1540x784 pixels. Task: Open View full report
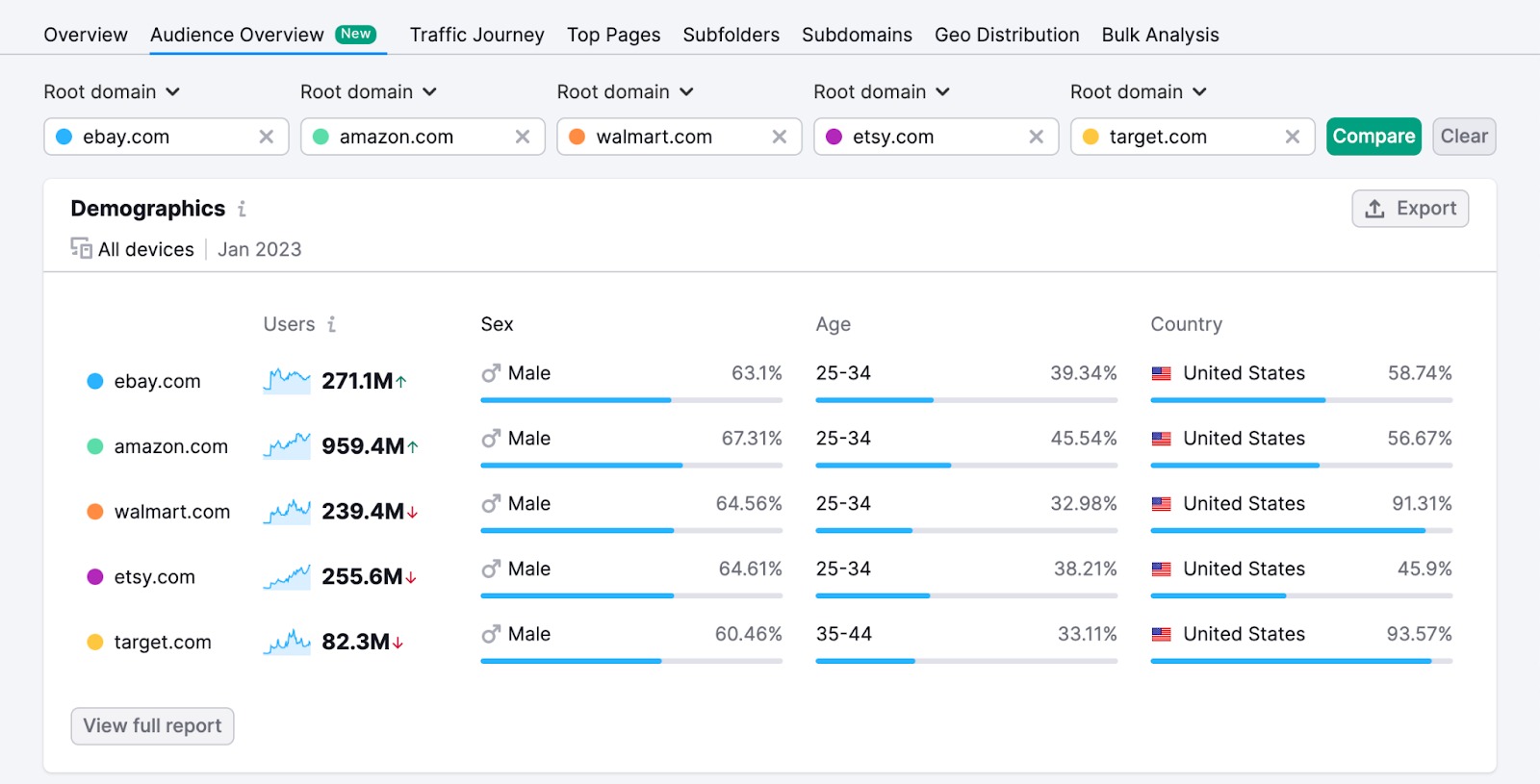point(152,726)
